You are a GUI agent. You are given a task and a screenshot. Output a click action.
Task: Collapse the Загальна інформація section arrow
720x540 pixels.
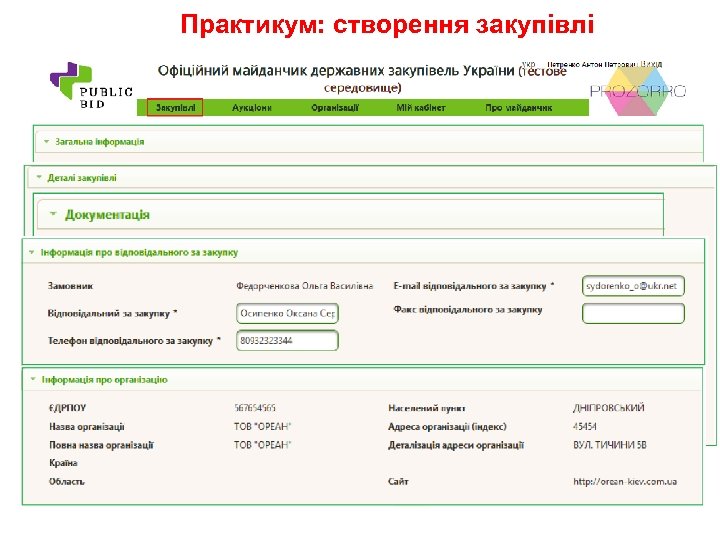[x=46, y=141]
